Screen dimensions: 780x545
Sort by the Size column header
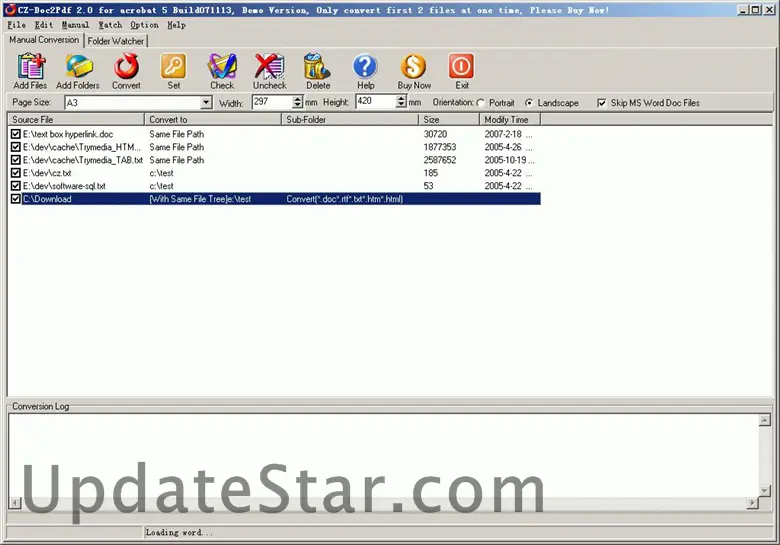click(449, 120)
